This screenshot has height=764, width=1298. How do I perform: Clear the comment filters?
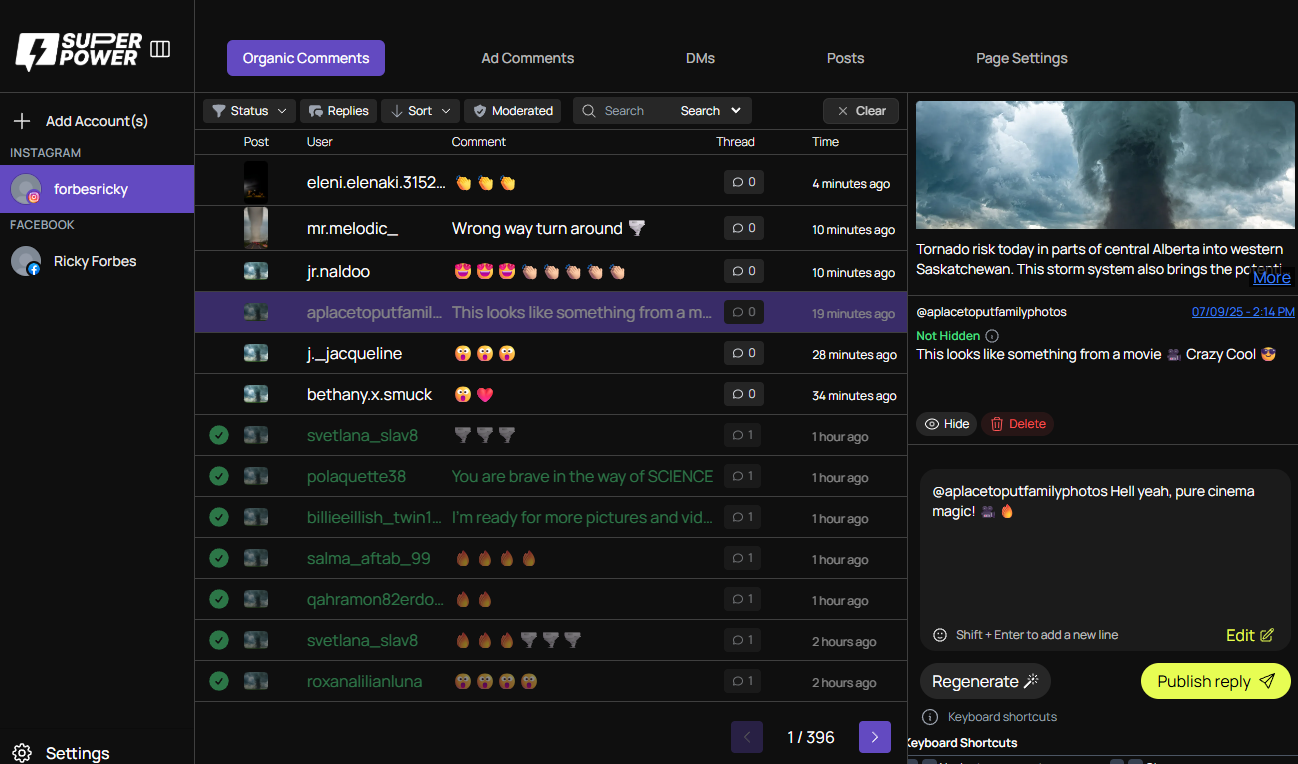861,111
